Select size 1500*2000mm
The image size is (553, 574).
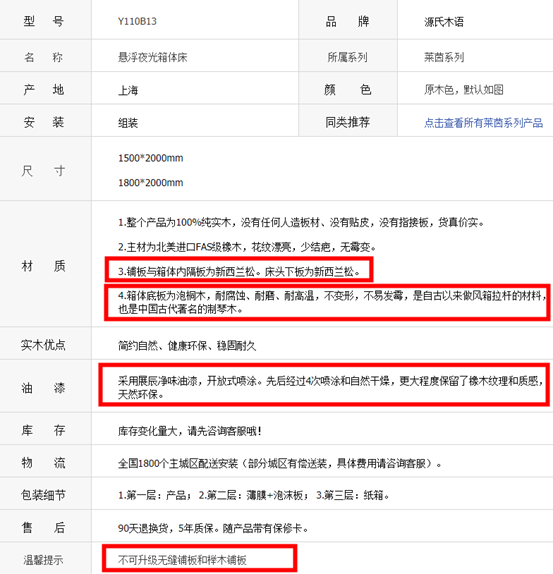(x=150, y=158)
